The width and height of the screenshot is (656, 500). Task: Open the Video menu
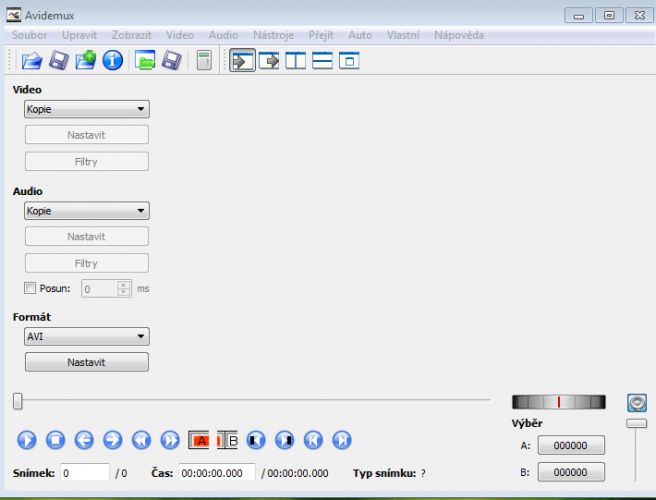point(180,35)
